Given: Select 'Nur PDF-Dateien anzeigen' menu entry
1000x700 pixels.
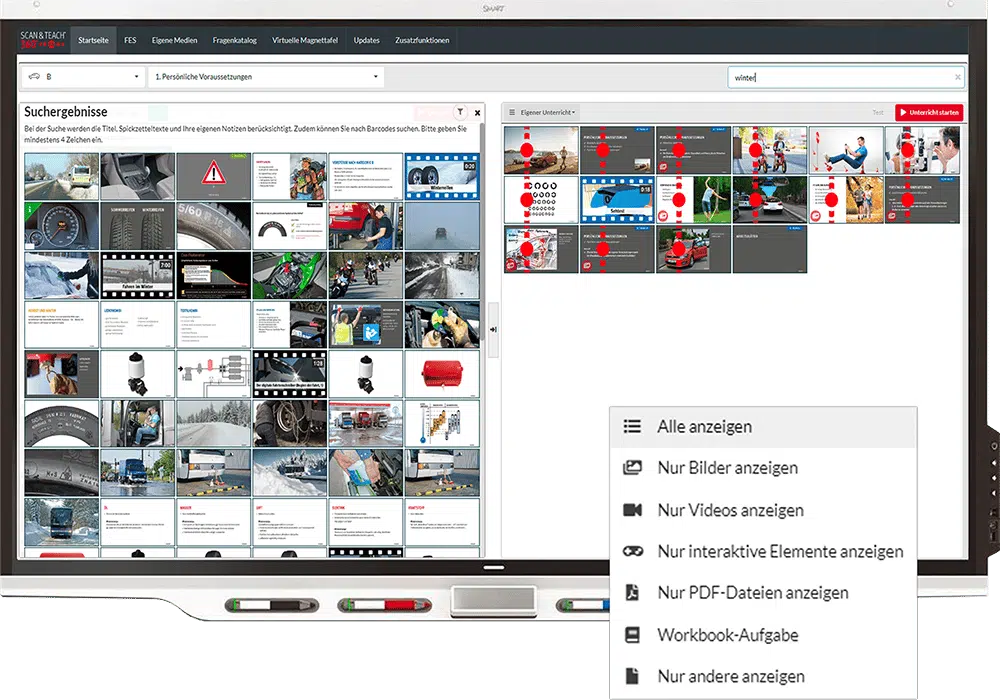Looking at the screenshot, I should tap(752, 593).
